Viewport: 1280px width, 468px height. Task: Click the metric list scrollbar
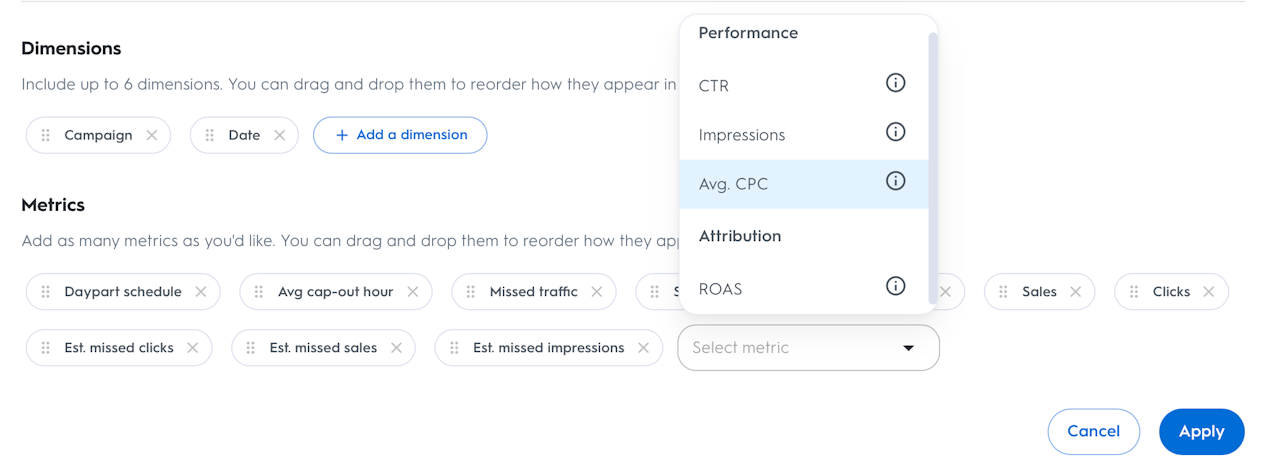pyautogui.click(x=933, y=160)
